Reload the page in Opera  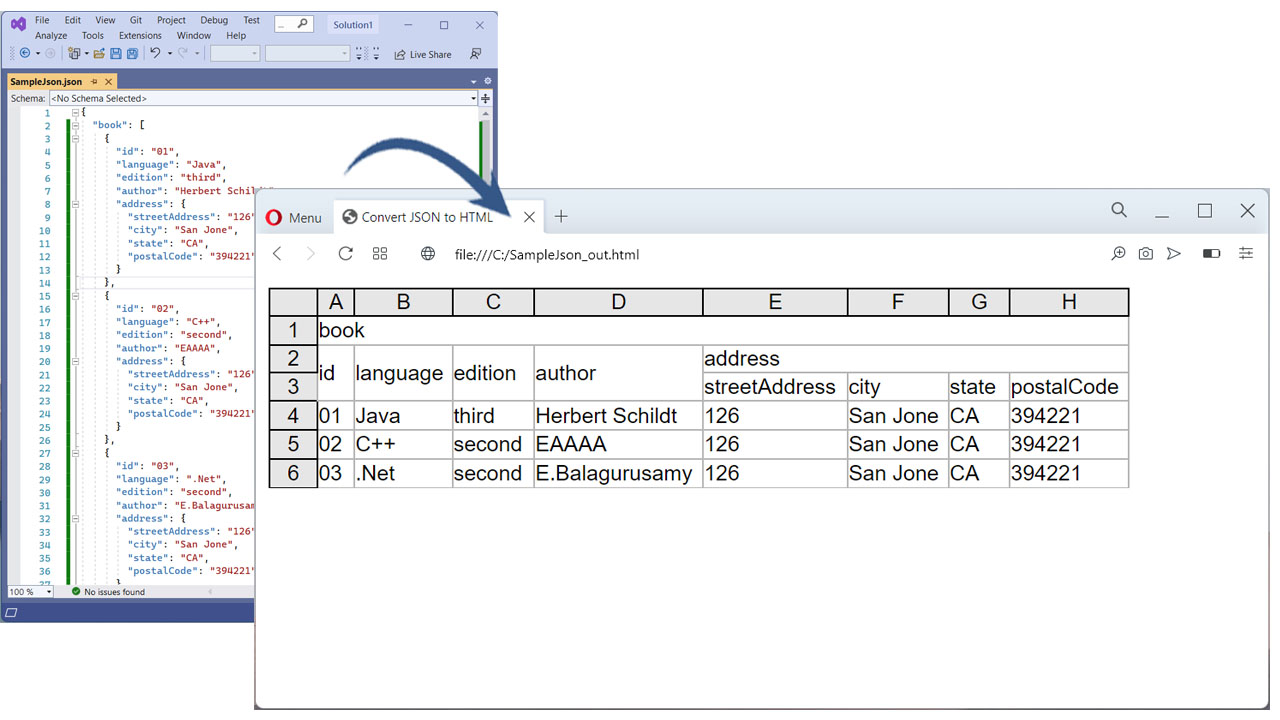(x=345, y=253)
